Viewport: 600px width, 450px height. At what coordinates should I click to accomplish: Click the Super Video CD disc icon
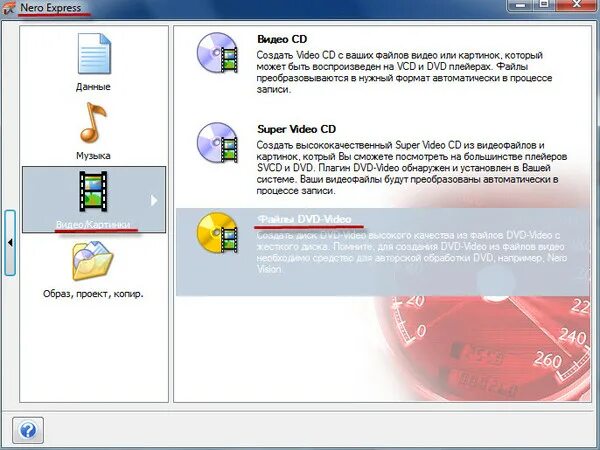pyautogui.click(x=217, y=143)
